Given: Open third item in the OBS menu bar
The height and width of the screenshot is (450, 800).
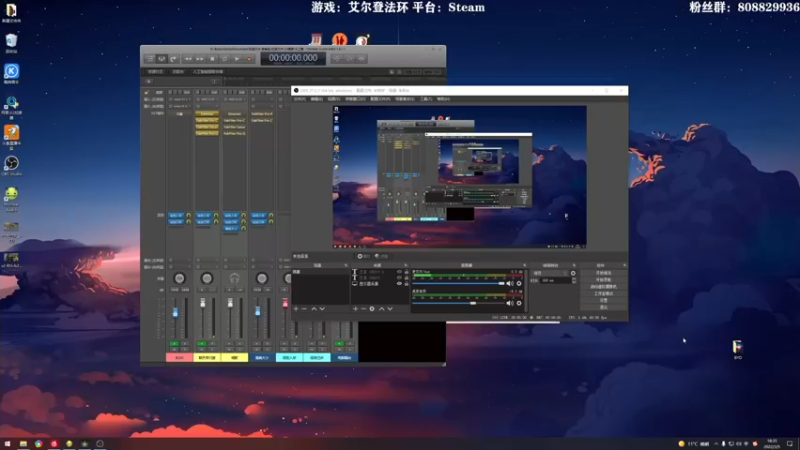Looking at the screenshot, I should 333,99.
